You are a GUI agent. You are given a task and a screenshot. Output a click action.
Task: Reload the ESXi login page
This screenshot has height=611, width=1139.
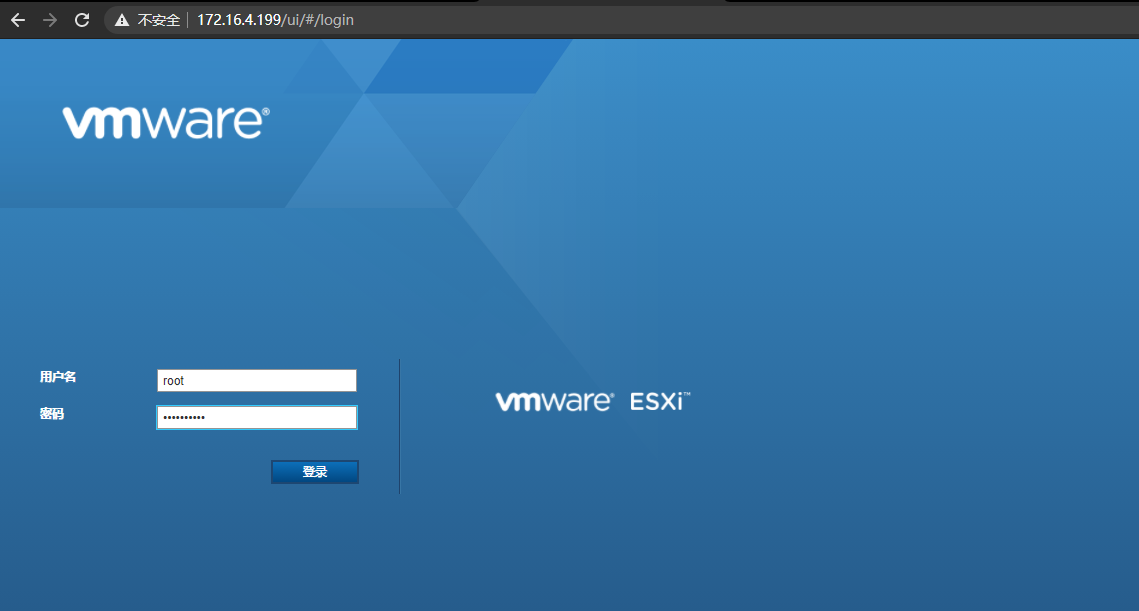pyautogui.click(x=82, y=20)
